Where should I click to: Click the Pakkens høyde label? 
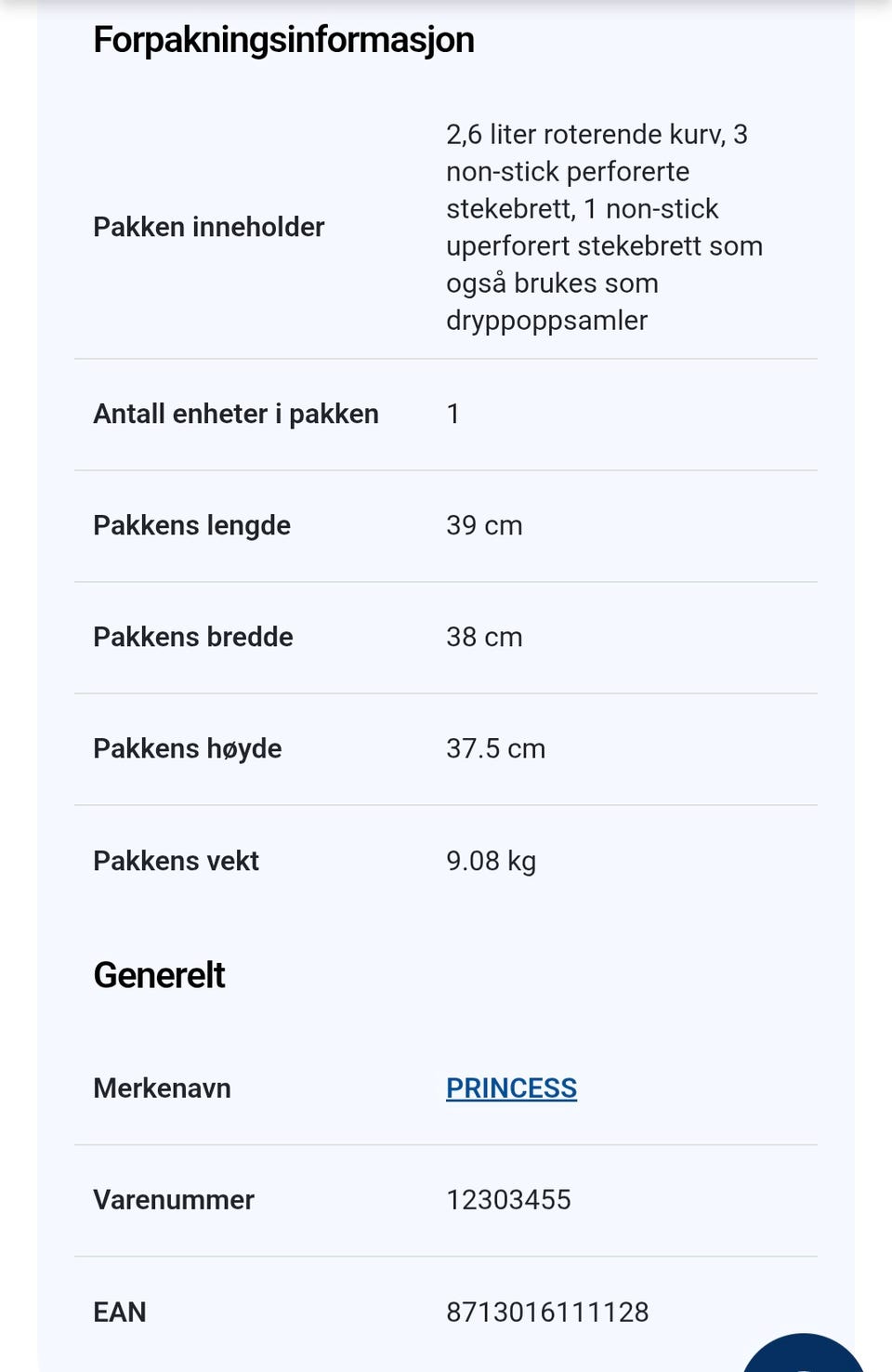188,748
